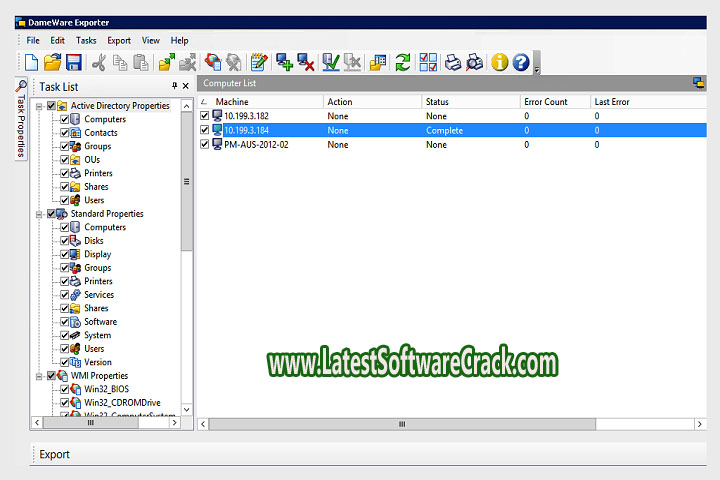
Task: Click the green Refresh arrows icon
Action: point(402,63)
